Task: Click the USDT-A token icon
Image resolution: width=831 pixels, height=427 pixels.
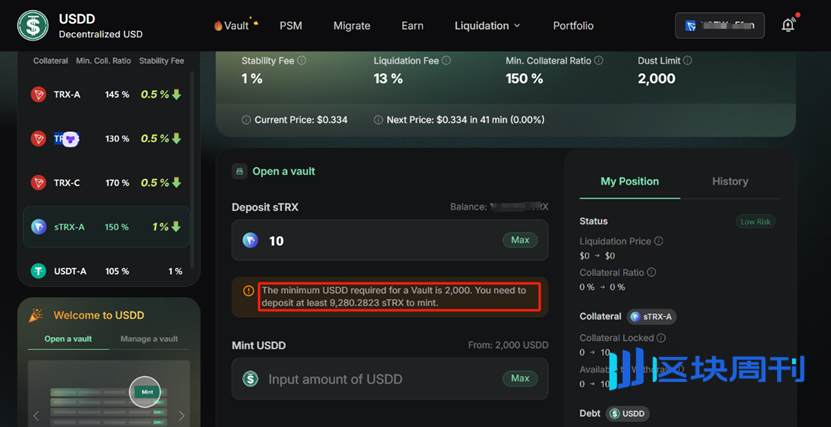Action: (x=38, y=271)
